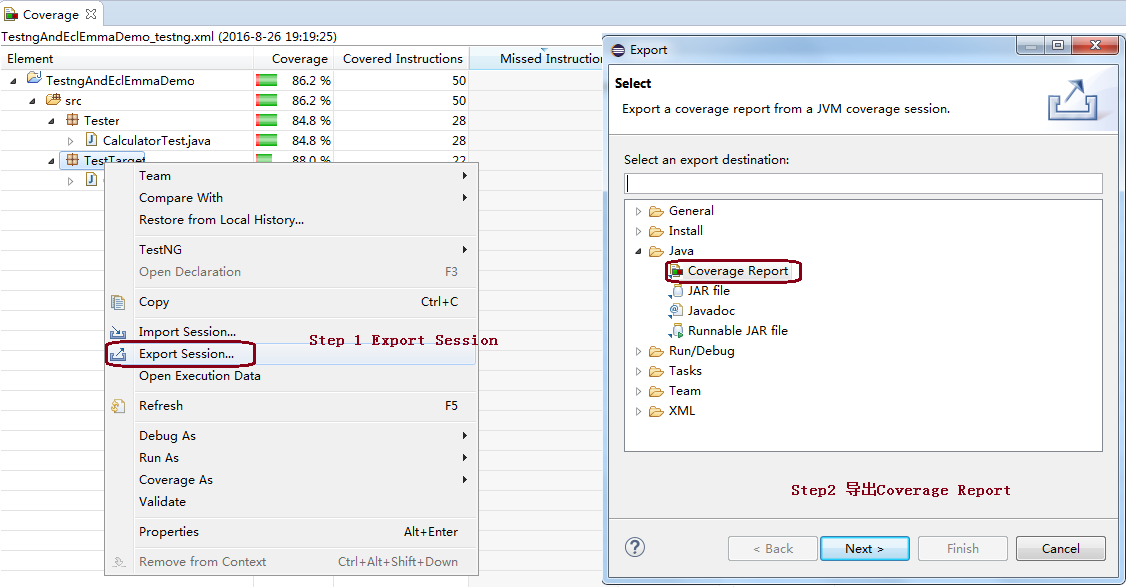Click the Element column header
Viewport: 1126px width, 587px height.
[x=127, y=59]
